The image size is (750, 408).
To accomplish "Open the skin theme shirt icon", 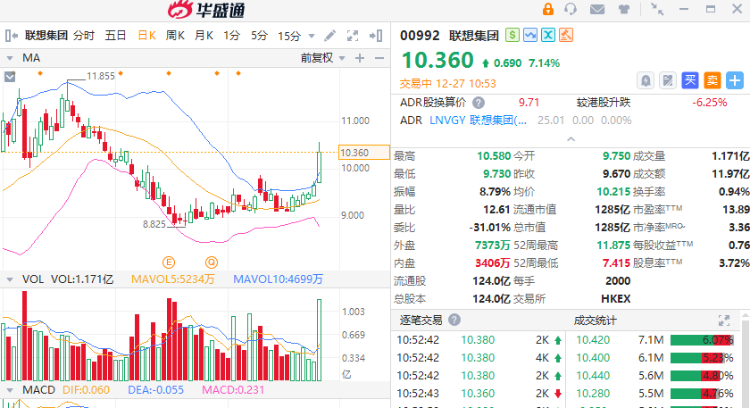I will 624,9.
